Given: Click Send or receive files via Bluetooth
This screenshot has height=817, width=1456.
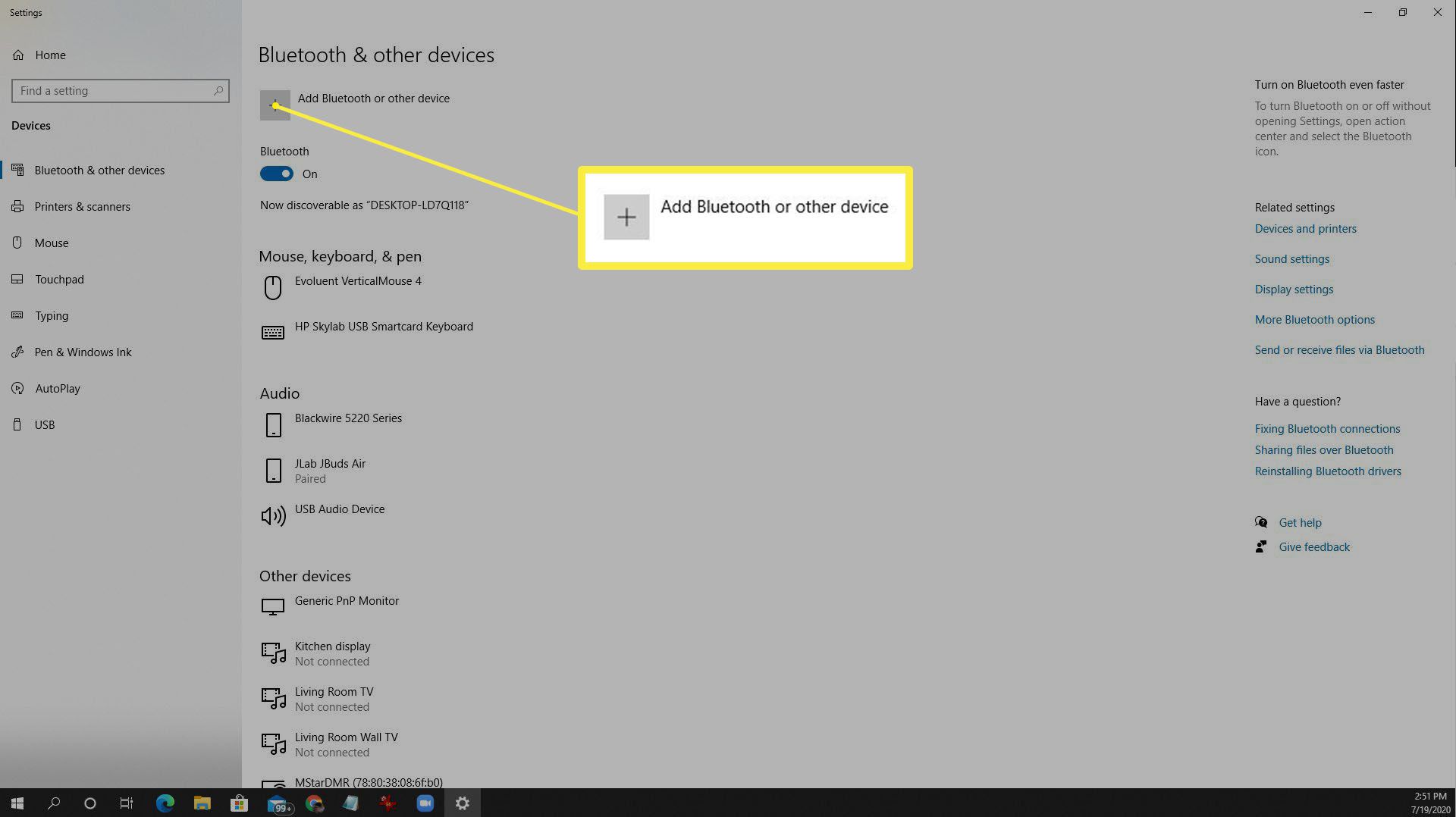Looking at the screenshot, I should [x=1339, y=350].
